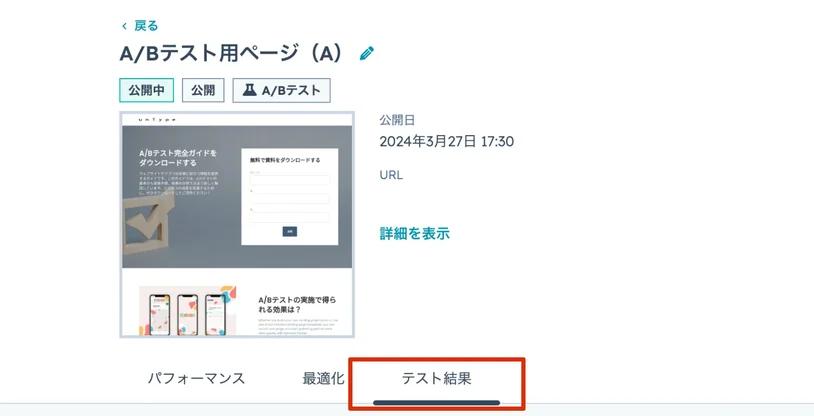Switch to the パフォーマンス tab
This screenshot has width=814, height=416.
[x=196, y=378]
